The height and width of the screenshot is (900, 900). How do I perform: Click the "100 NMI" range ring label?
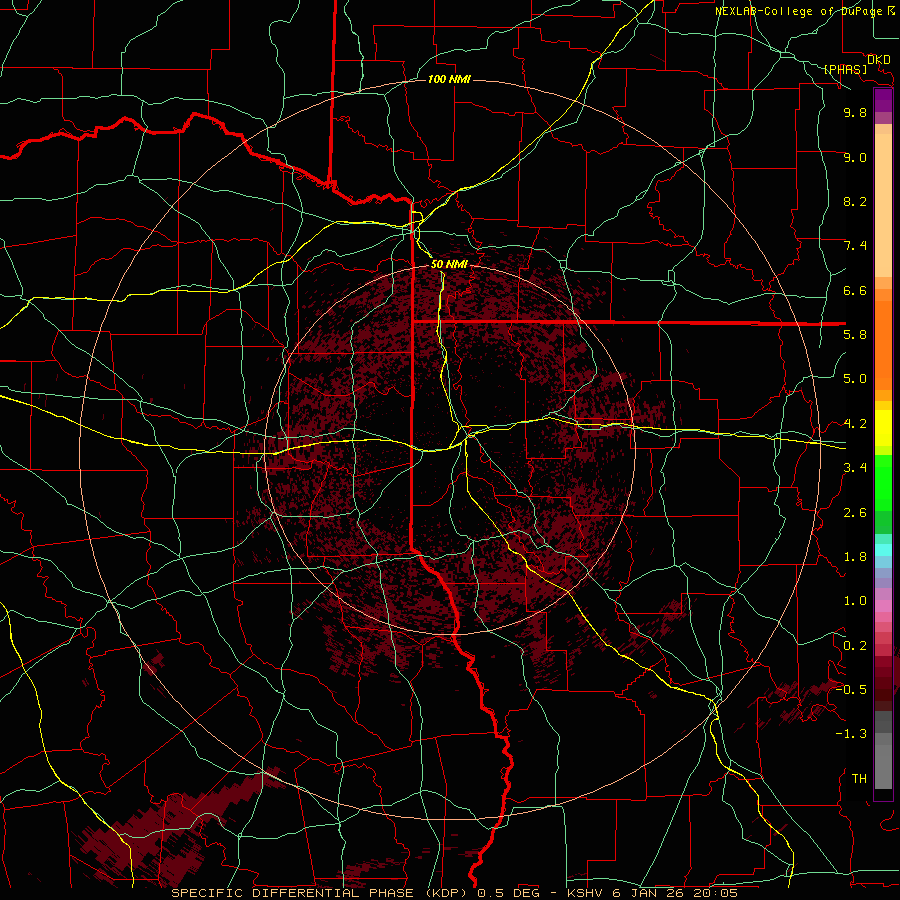pyautogui.click(x=449, y=79)
